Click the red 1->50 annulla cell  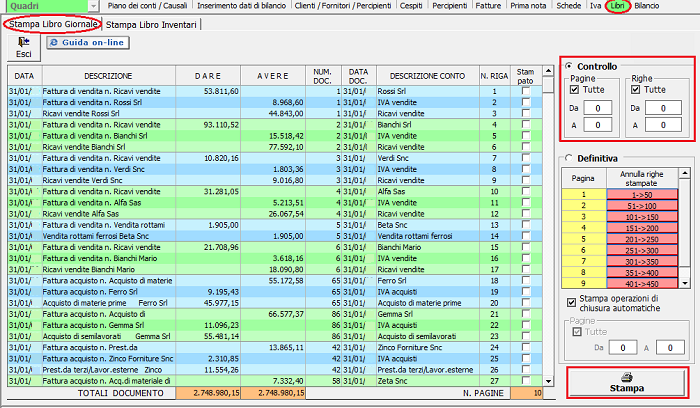pyautogui.click(x=642, y=195)
